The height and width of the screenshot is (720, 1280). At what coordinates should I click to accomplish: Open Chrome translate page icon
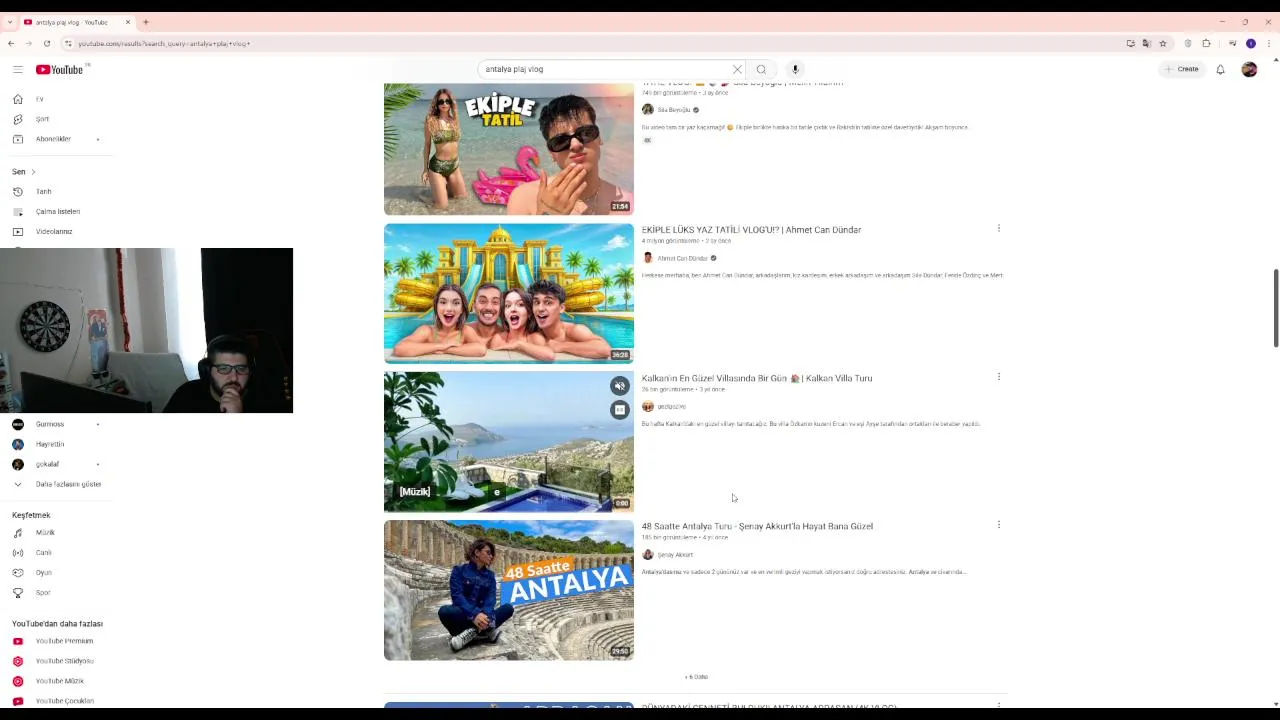1146,43
